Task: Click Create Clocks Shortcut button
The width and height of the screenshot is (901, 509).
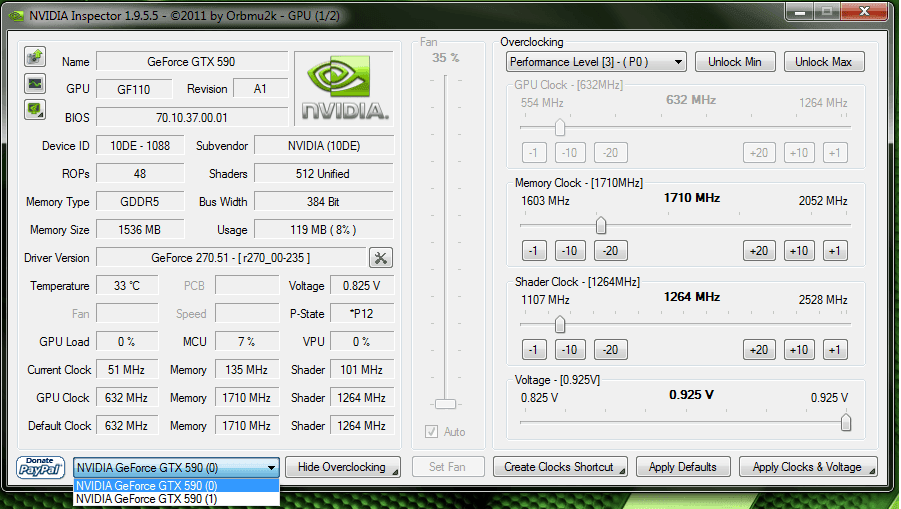Action: pyautogui.click(x=560, y=467)
